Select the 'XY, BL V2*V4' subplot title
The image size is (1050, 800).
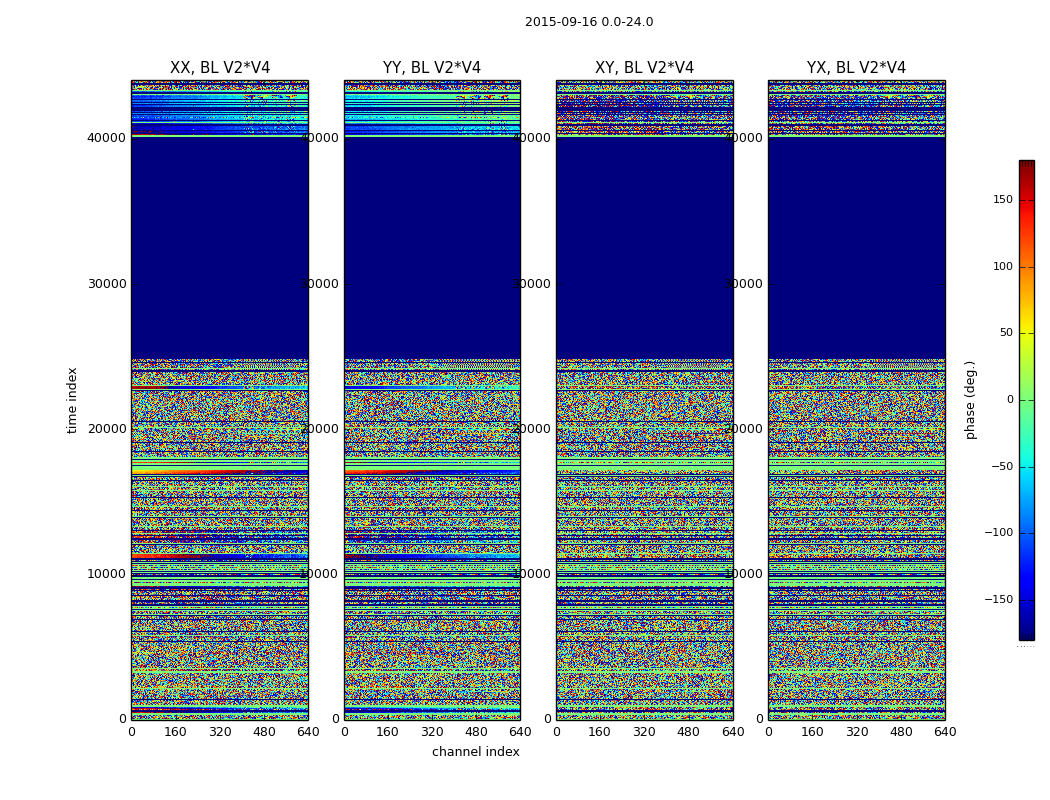(644, 68)
